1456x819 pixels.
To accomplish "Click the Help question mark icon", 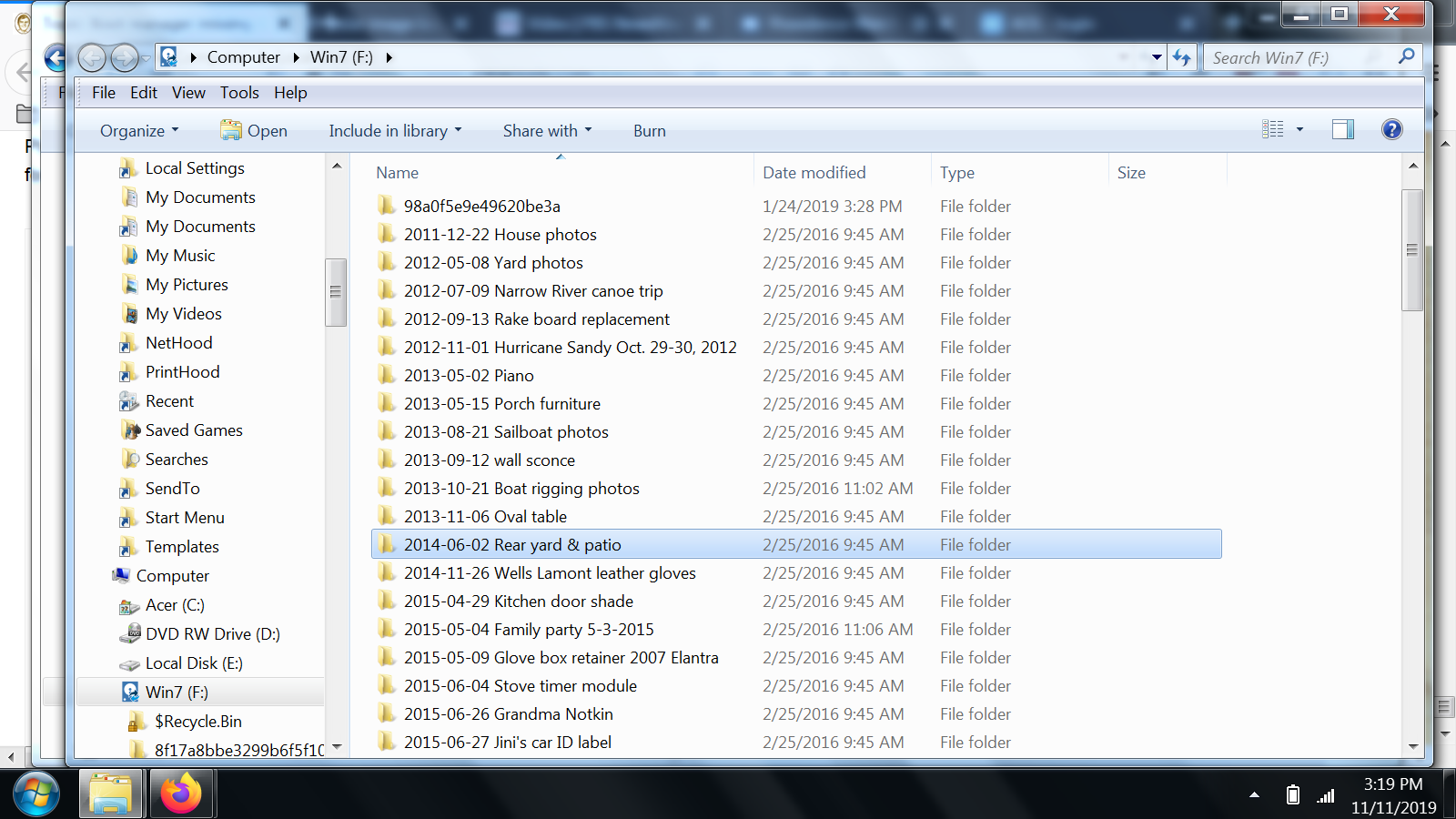I will click(x=1391, y=129).
